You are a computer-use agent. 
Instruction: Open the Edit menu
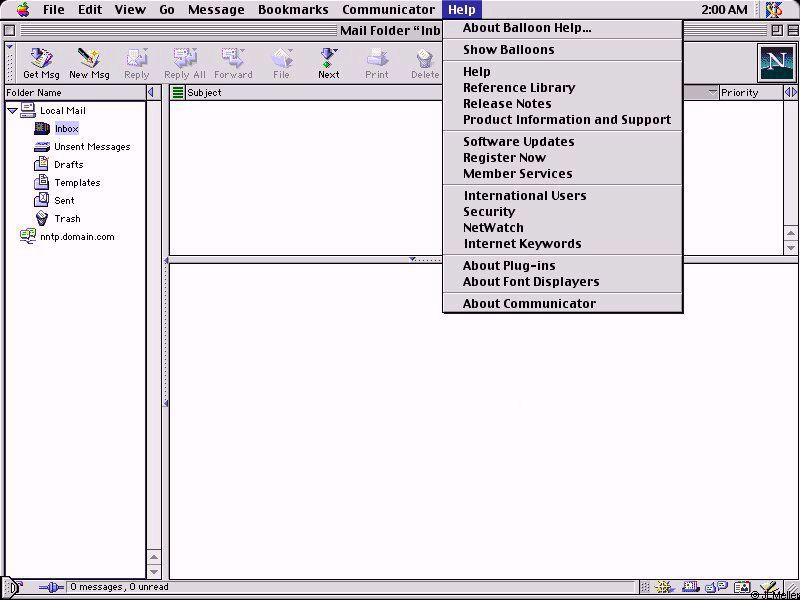(90, 9)
